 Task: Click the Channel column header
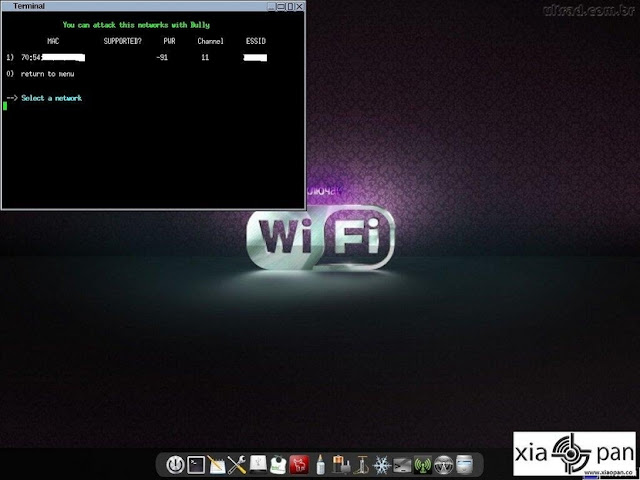point(211,41)
